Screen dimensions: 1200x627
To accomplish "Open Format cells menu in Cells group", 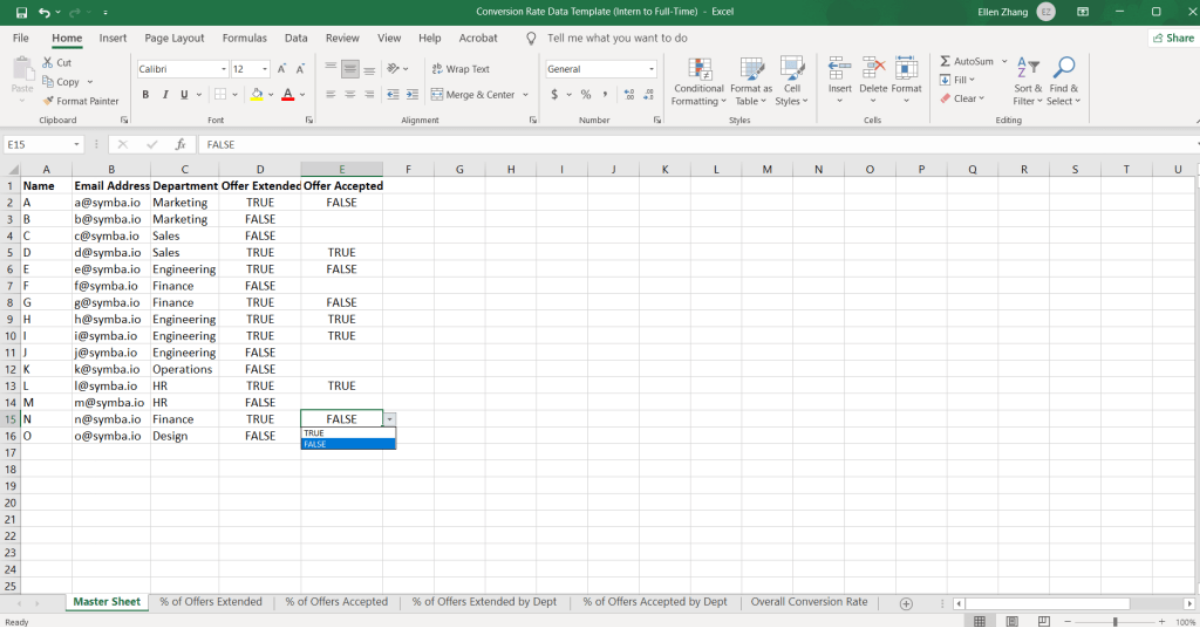I will click(906, 80).
